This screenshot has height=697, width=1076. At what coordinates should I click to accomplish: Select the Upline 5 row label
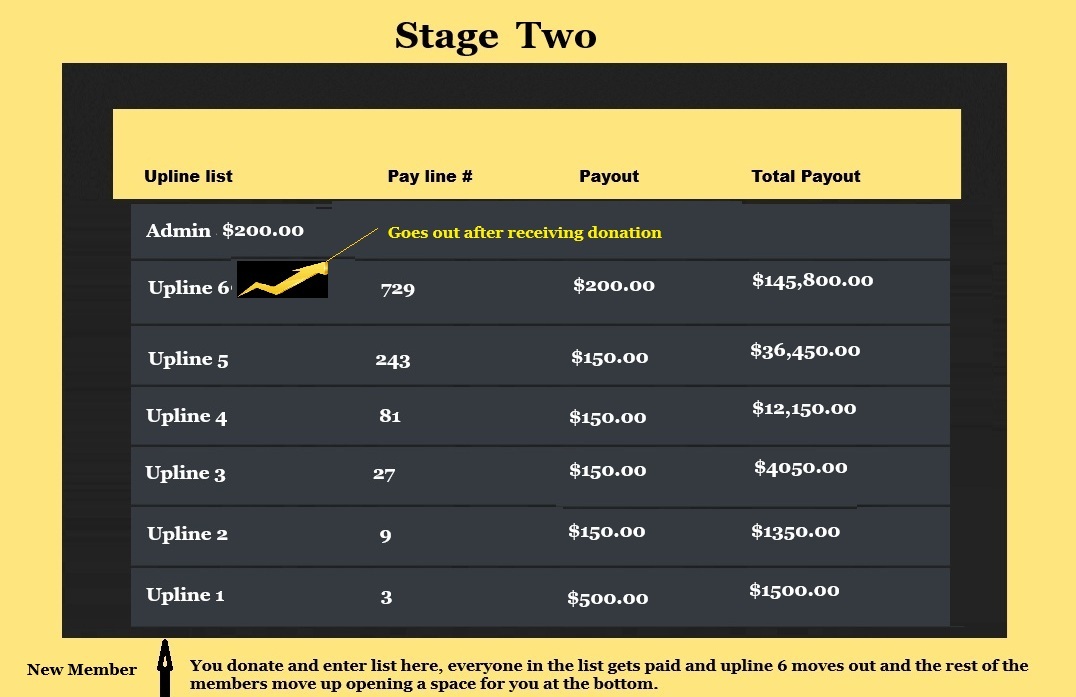tap(188, 359)
